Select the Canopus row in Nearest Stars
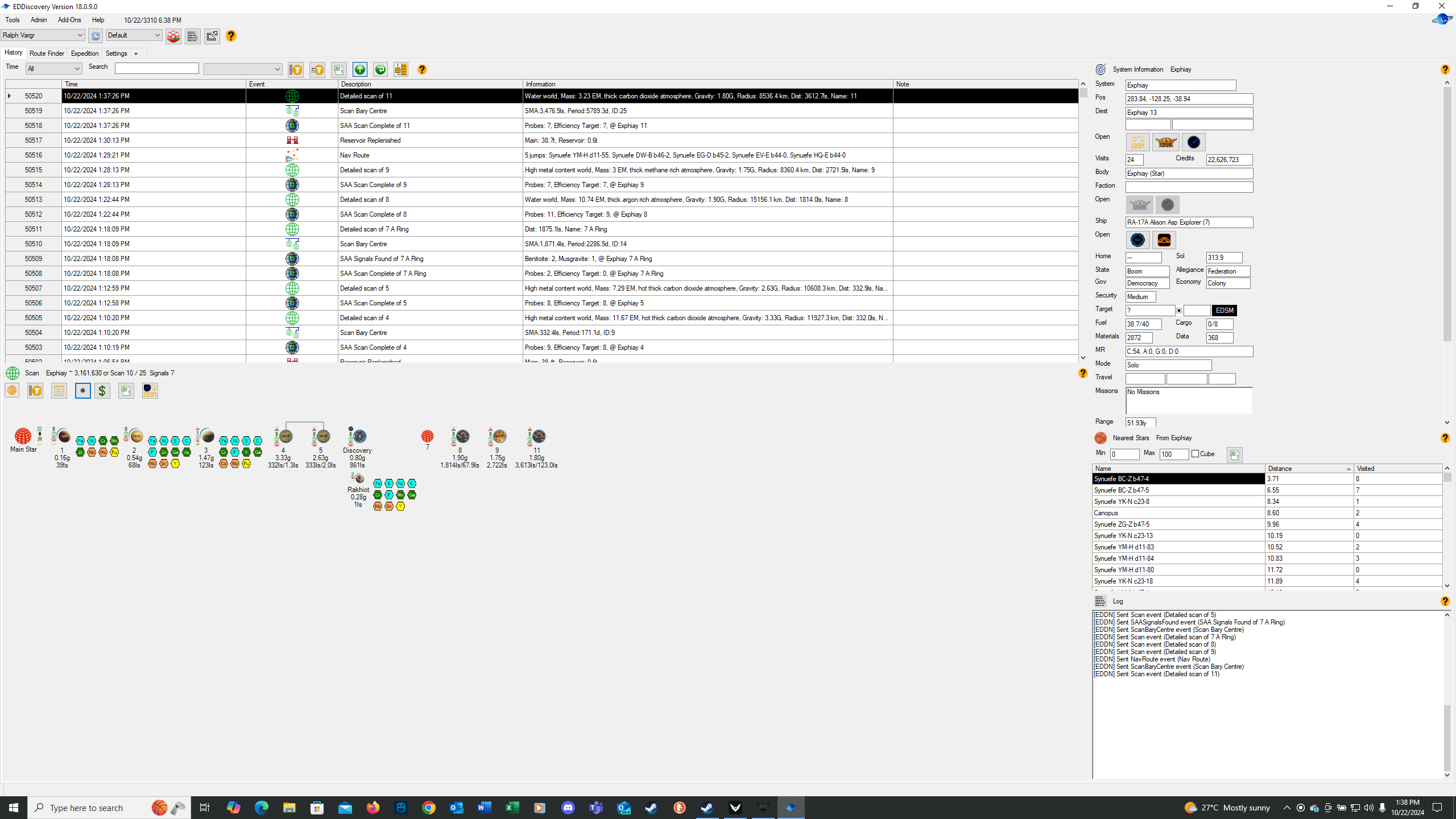The width and height of the screenshot is (1456, 819). pos(1267,513)
